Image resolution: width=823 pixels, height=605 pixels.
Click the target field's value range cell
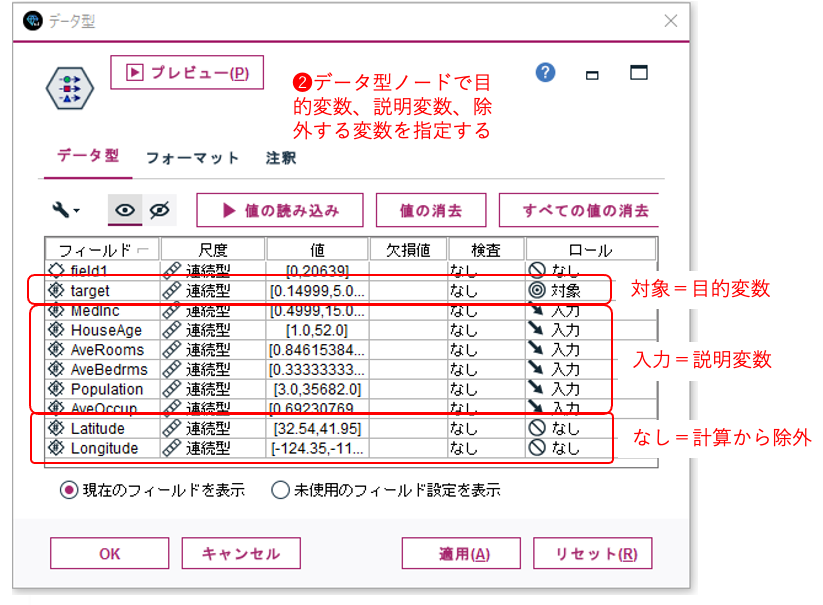[316, 292]
